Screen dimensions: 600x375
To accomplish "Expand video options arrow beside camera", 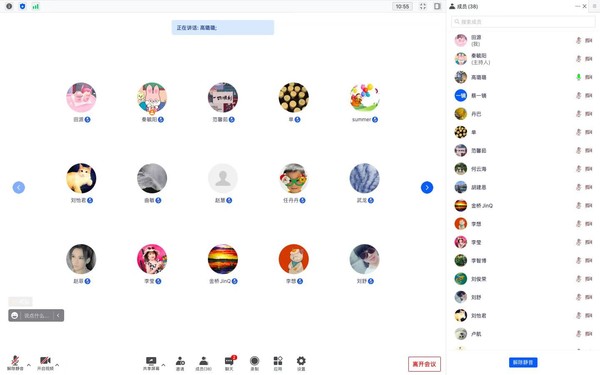I will (x=57, y=365).
